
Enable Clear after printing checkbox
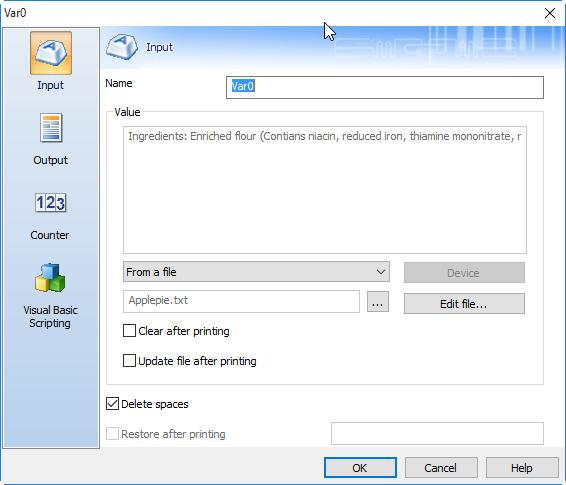(x=129, y=331)
